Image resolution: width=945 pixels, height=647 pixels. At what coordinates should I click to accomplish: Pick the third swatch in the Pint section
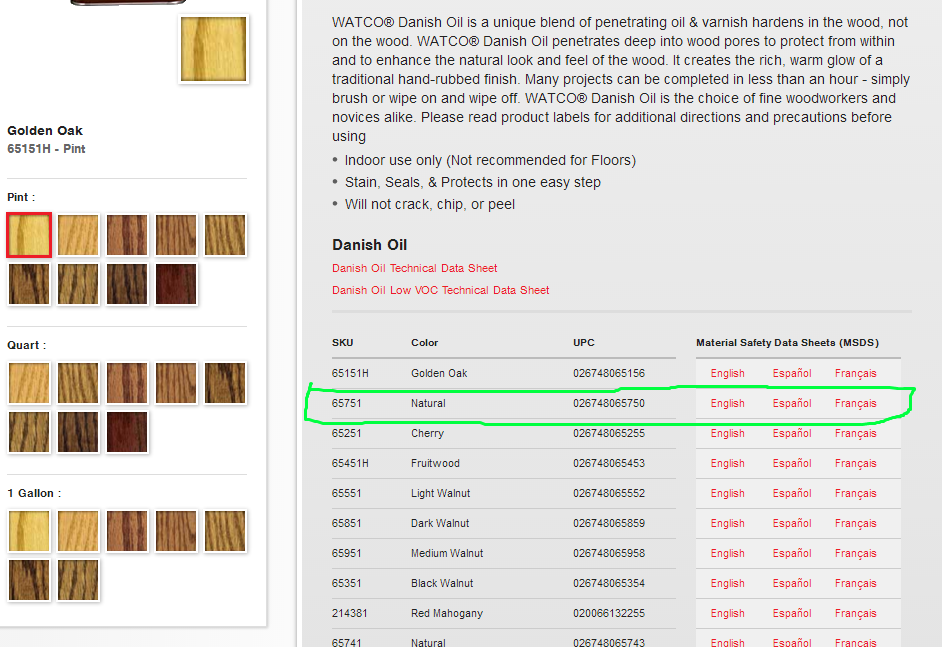pos(127,235)
